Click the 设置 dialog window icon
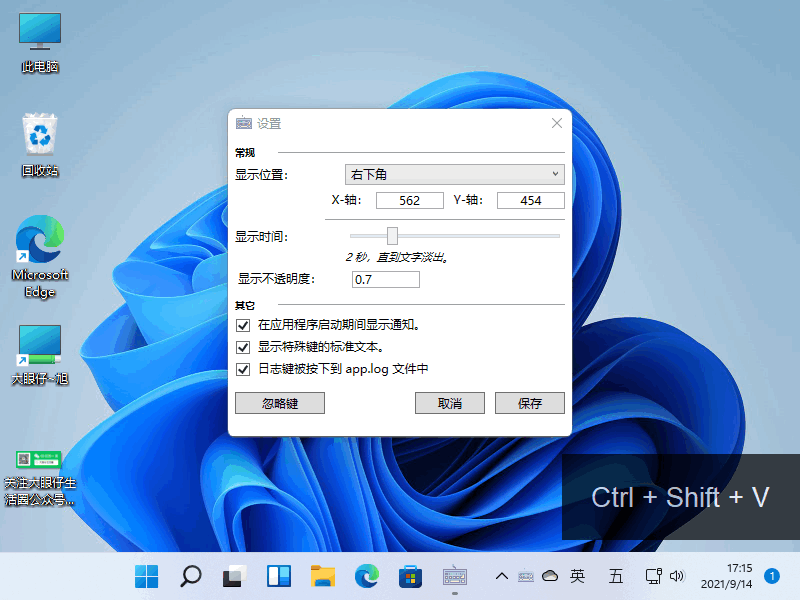Image resolution: width=800 pixels, height=600 pixels. tap(244, 123)
